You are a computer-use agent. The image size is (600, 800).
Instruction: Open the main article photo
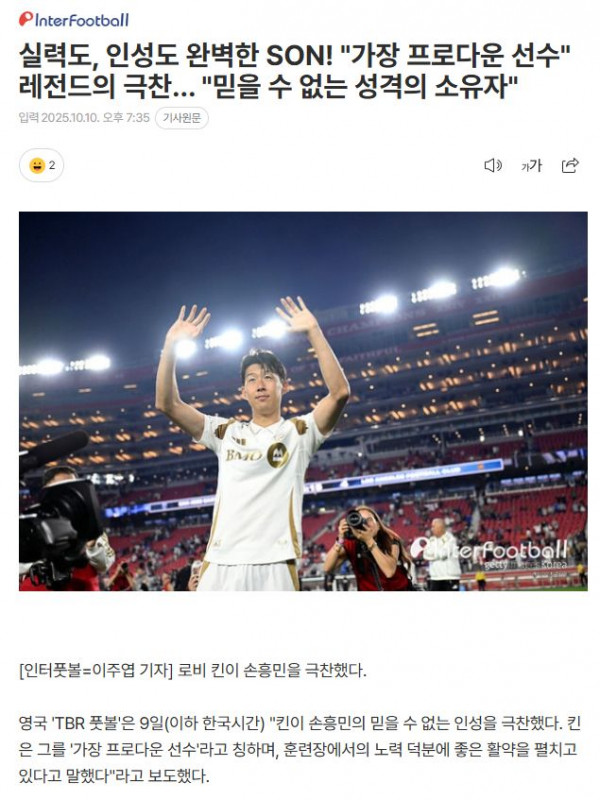[303, 401]
